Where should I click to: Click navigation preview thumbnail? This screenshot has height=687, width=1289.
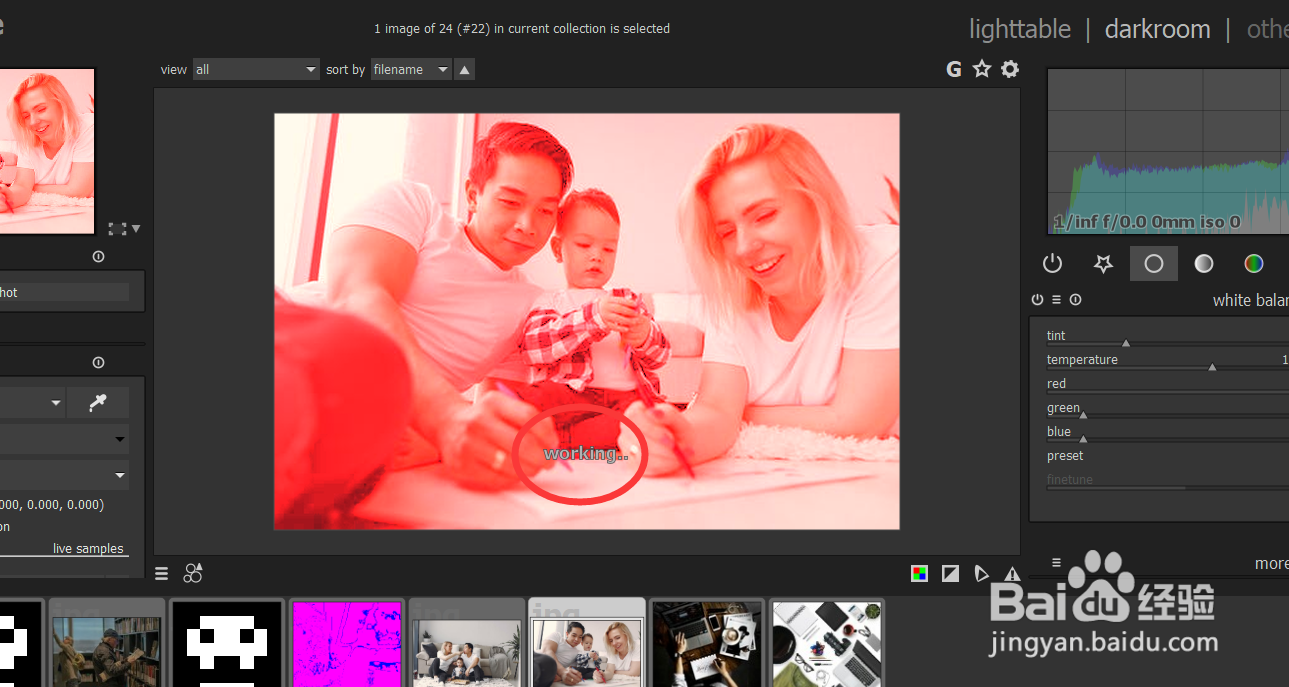point(47,151)
